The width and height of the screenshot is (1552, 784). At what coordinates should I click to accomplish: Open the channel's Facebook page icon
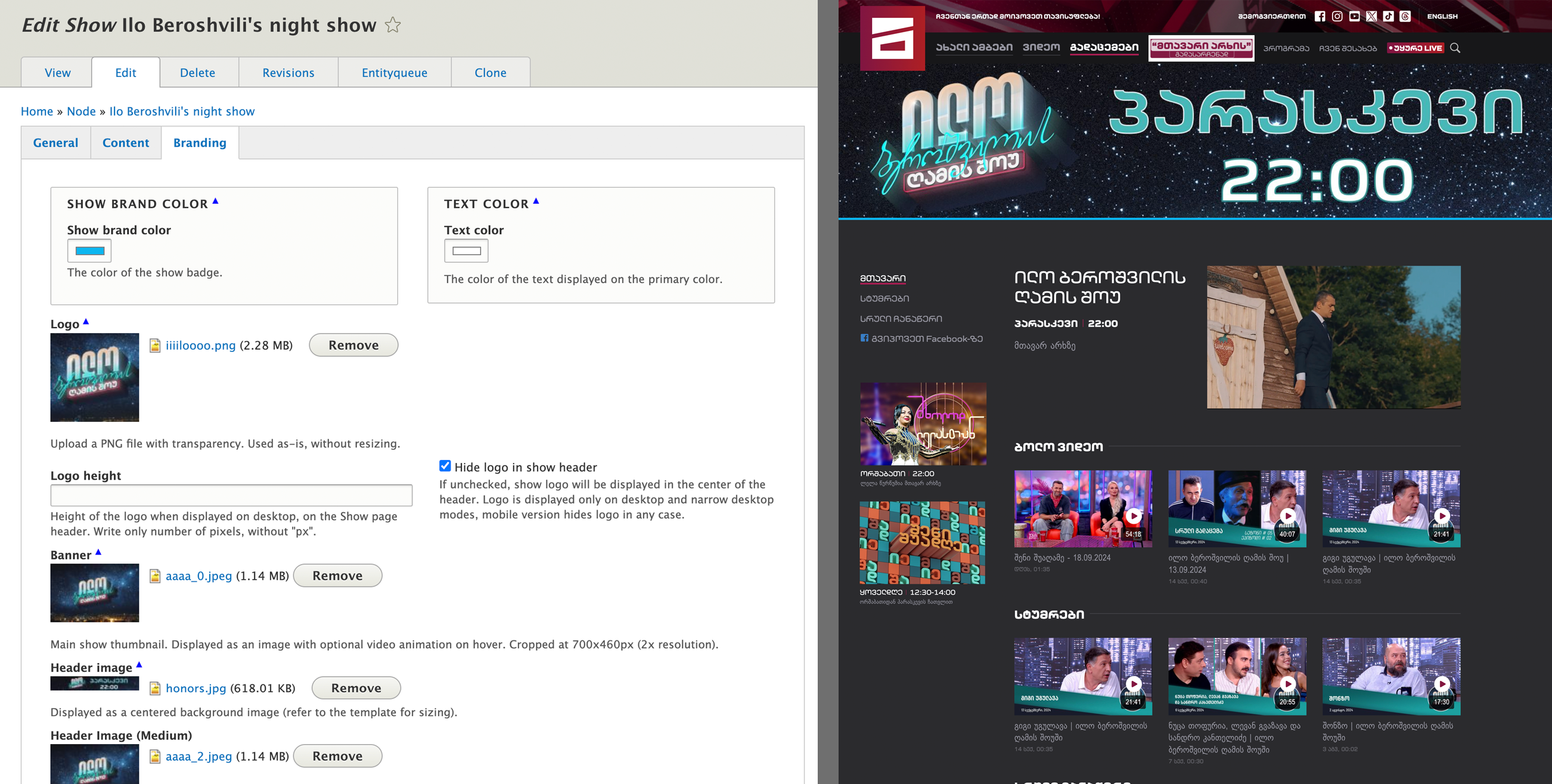(1320, 16)
